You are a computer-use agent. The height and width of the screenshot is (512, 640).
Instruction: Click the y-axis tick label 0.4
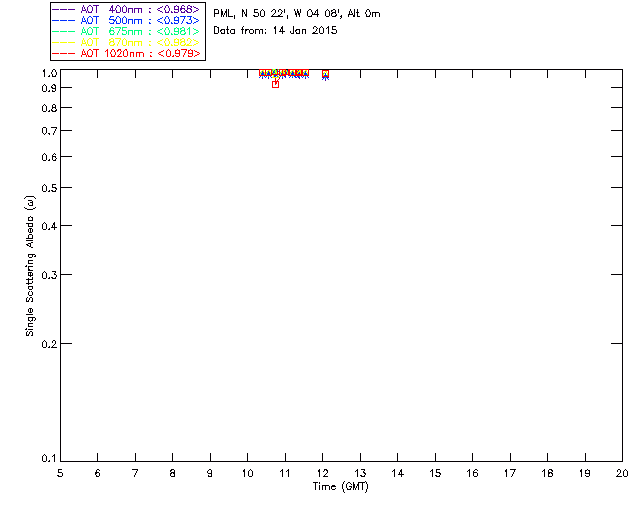(49, 226)
